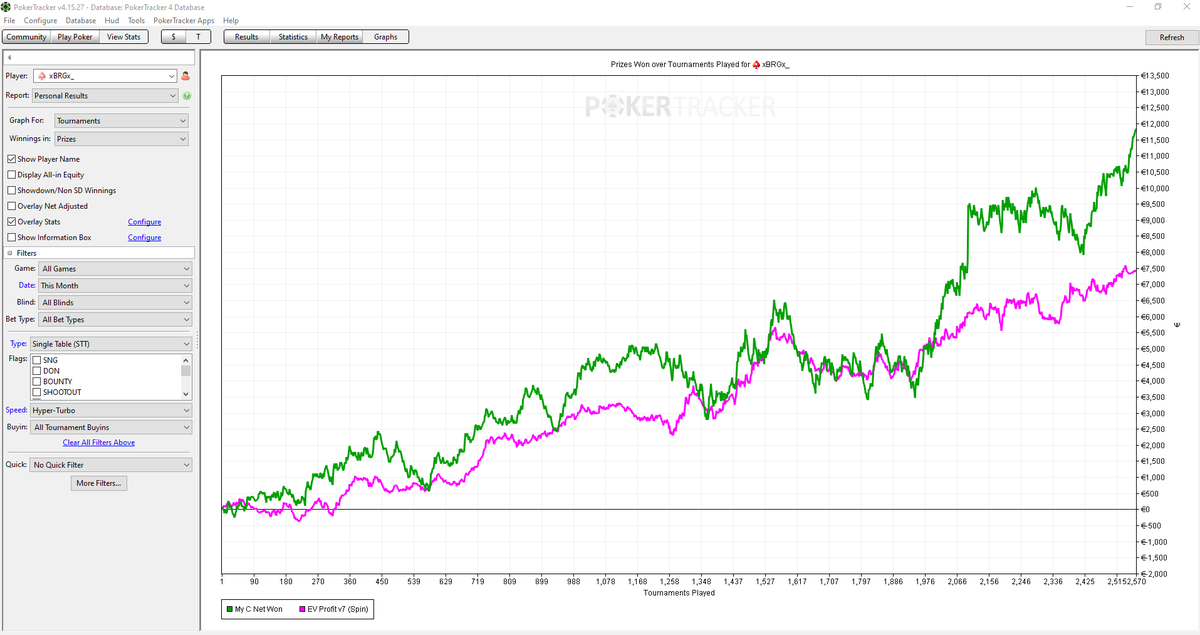Screen dimensions: 1200x635
Task: Tick the SNG flag checkbox
Action: click(x=37, y=360)
